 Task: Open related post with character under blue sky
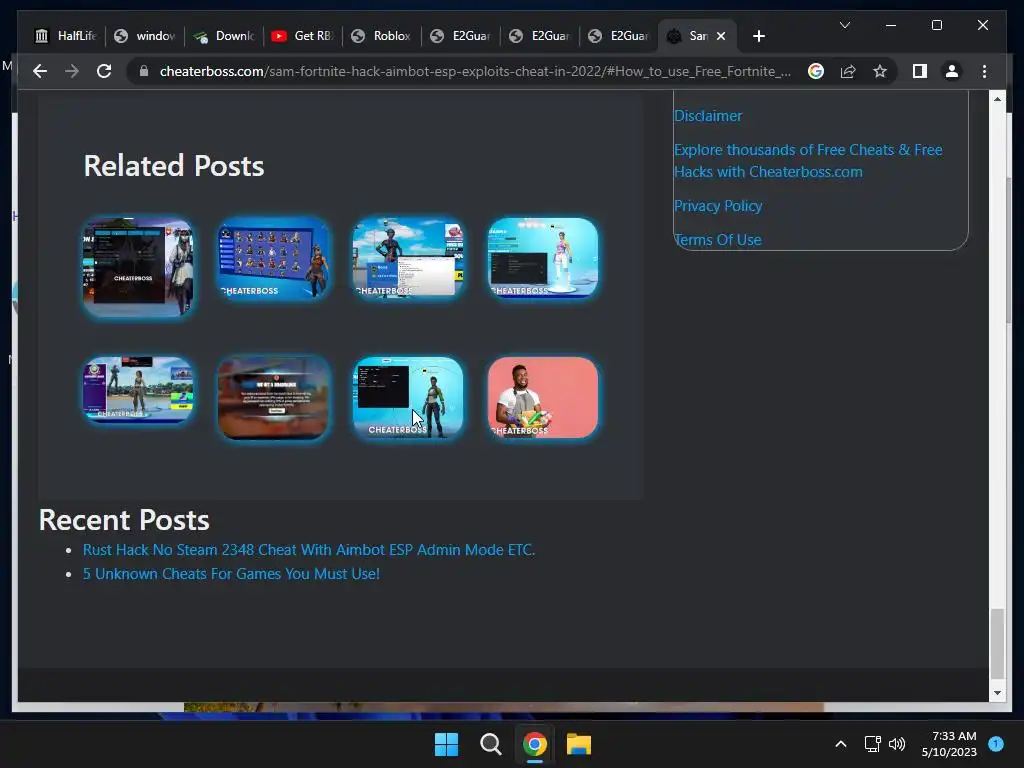coord(408,259)
